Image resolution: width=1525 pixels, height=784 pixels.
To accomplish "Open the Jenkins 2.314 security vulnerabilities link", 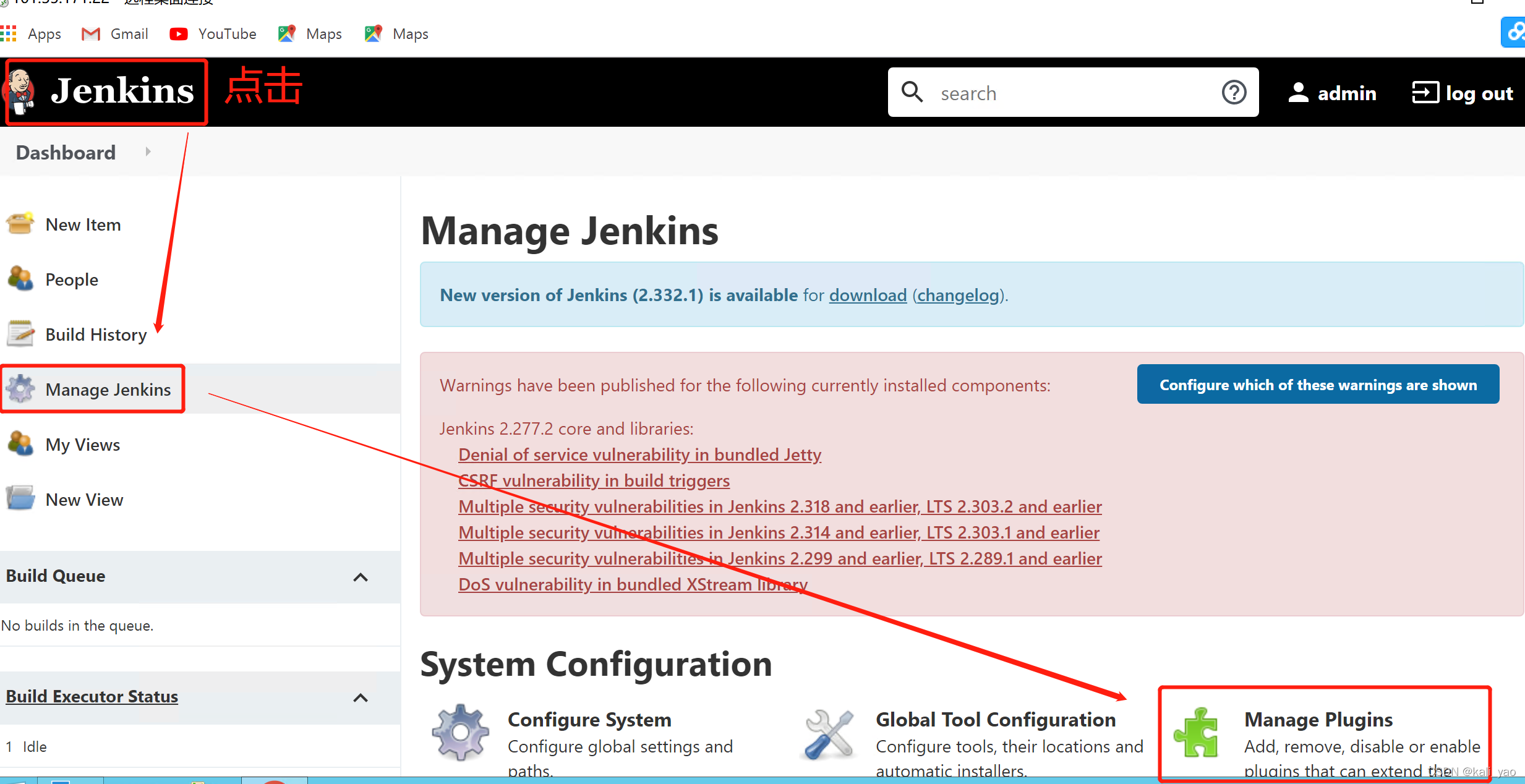I will coord(779,532).
